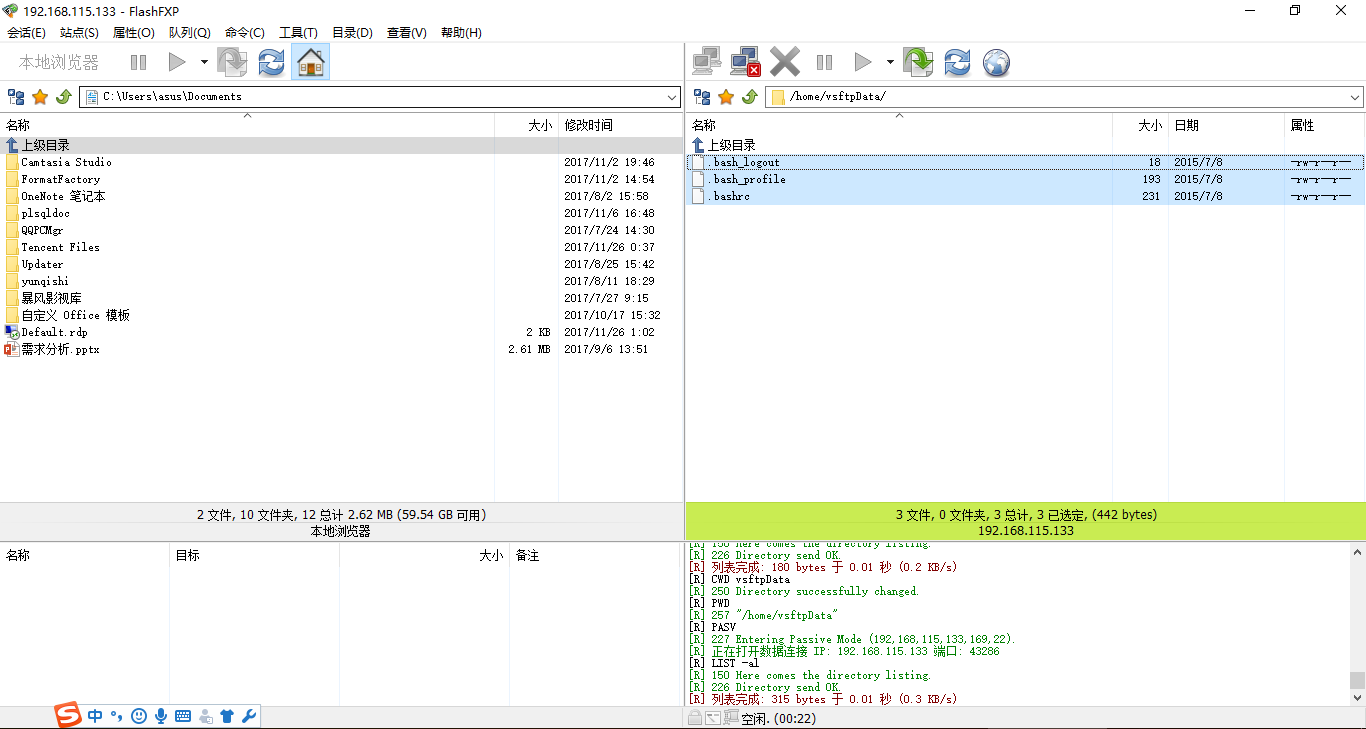Screen dimensions: 1366x729
Task: Expand the remote path dropdown /home/vsftpData/
Action: [x=1355, y=97]
